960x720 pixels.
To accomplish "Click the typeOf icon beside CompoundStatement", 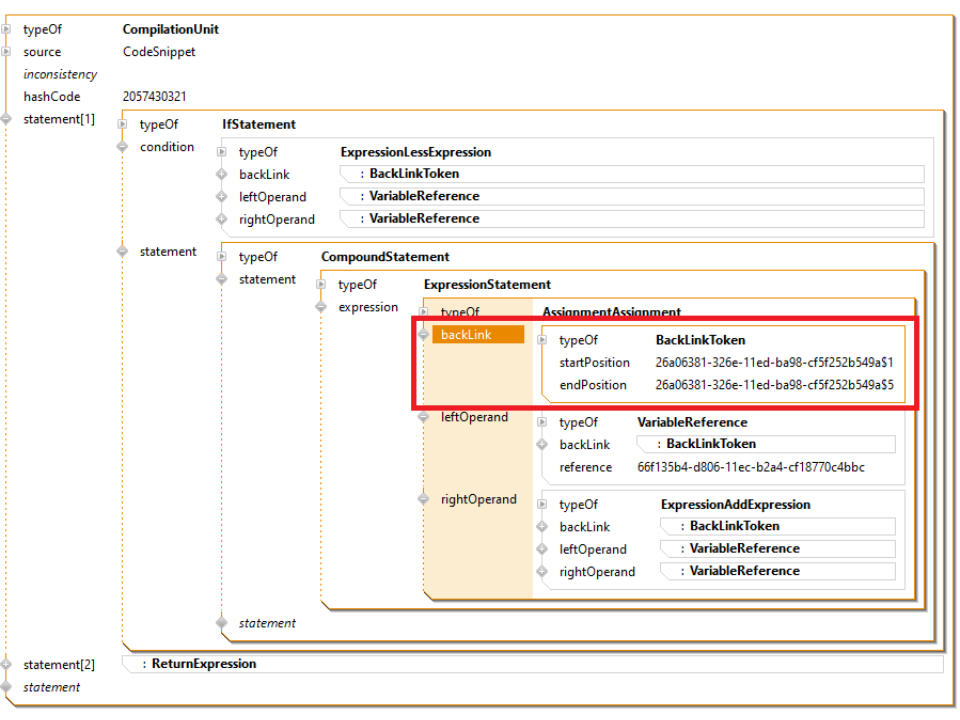I will (x=222, y=257).
